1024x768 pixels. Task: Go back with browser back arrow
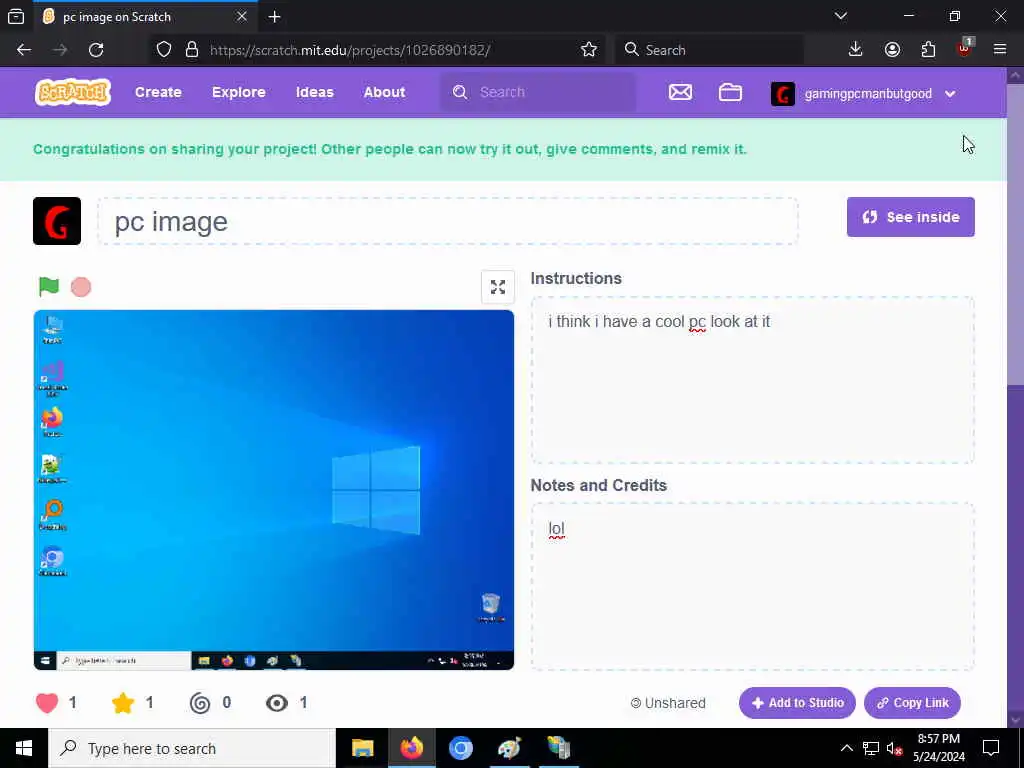pos(24,50)
